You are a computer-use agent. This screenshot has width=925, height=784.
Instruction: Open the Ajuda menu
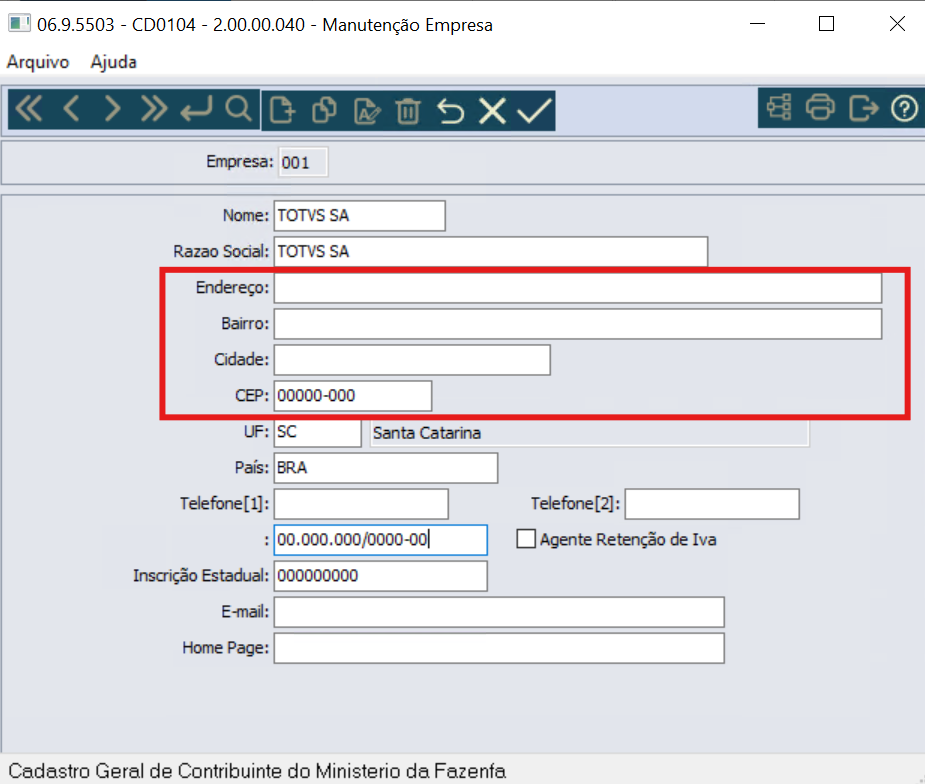(x=113, y=62)
